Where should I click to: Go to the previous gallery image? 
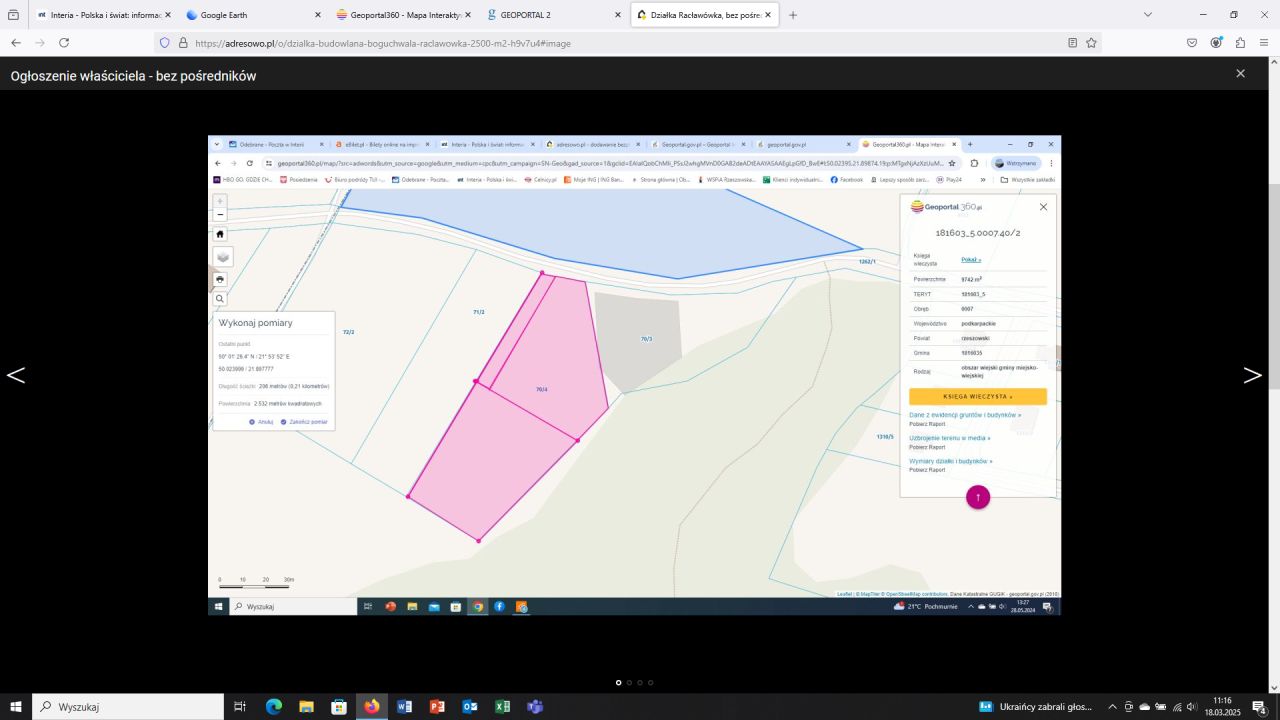point(16,375)
